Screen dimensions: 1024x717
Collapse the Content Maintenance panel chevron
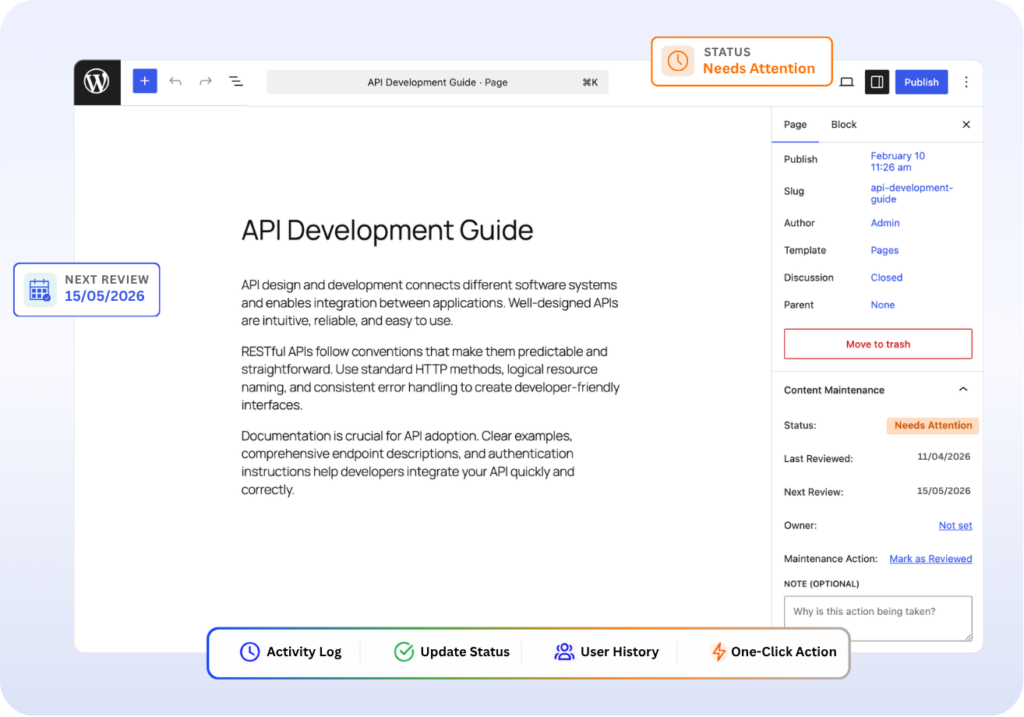coord(963,390)
